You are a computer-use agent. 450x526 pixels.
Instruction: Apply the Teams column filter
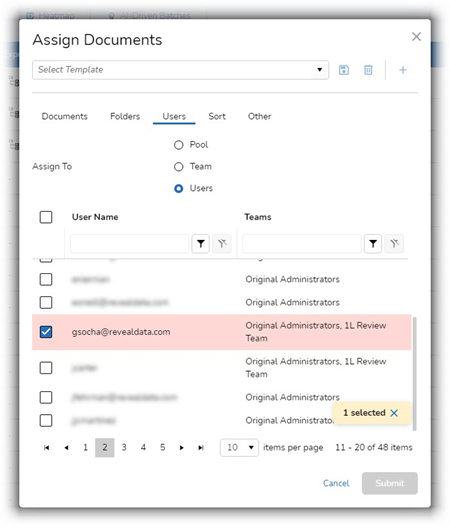point(373,244)
